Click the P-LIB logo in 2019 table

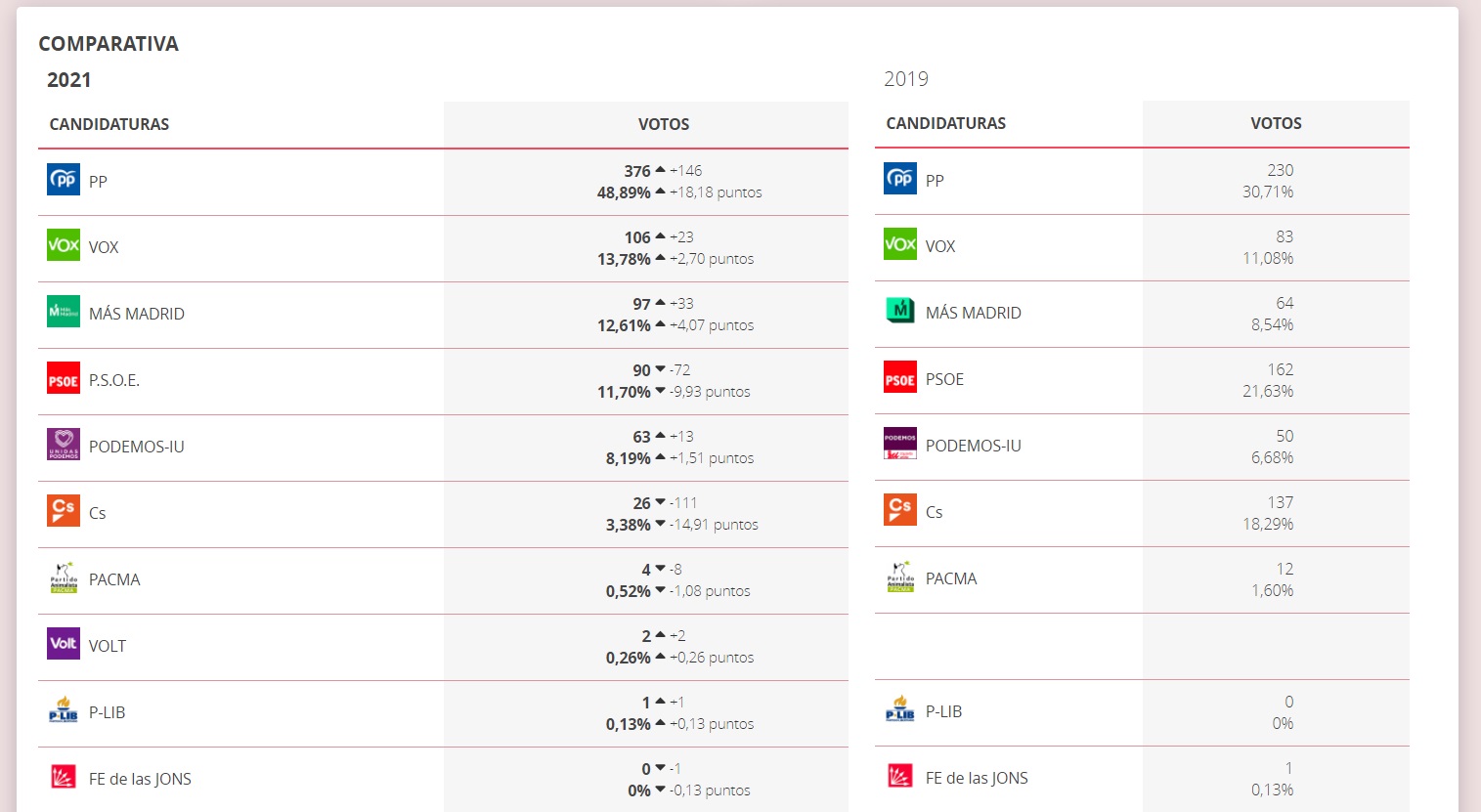pyautogui.click(x=900, y=709)
